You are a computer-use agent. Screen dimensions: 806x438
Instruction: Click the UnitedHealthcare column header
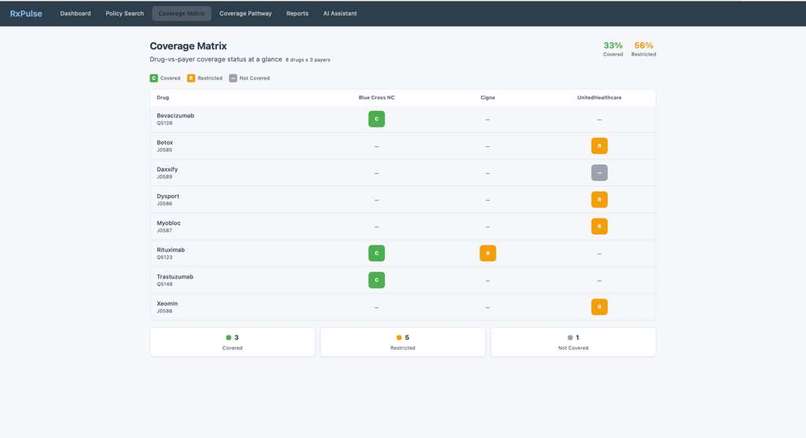[599, 98]
